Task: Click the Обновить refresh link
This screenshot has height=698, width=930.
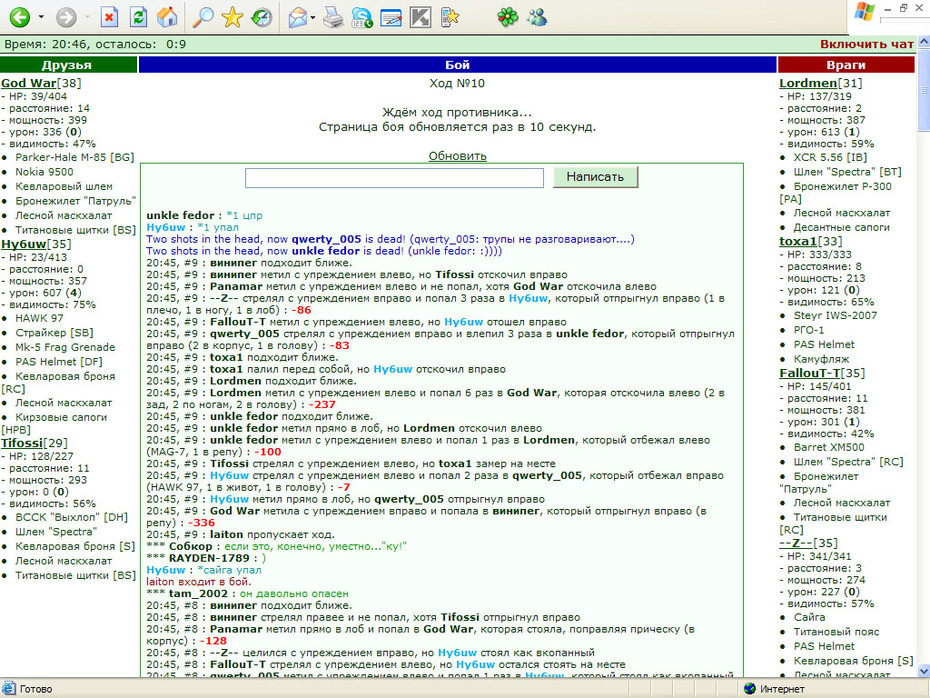Action: point(457,156)
